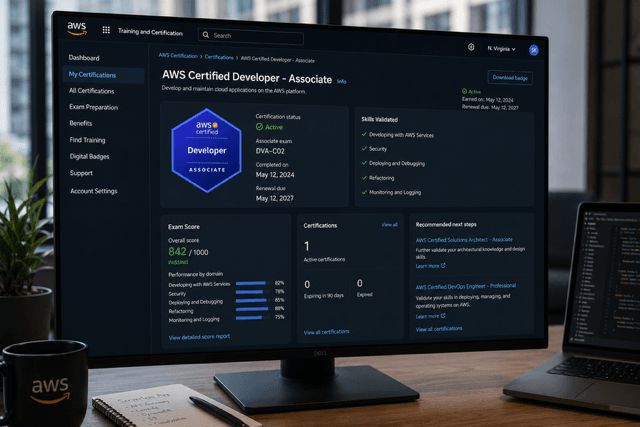This screenshot has height=427, width=640.
Task: Click Developing with AWS Services score bar
Action: tap(253, 283)
